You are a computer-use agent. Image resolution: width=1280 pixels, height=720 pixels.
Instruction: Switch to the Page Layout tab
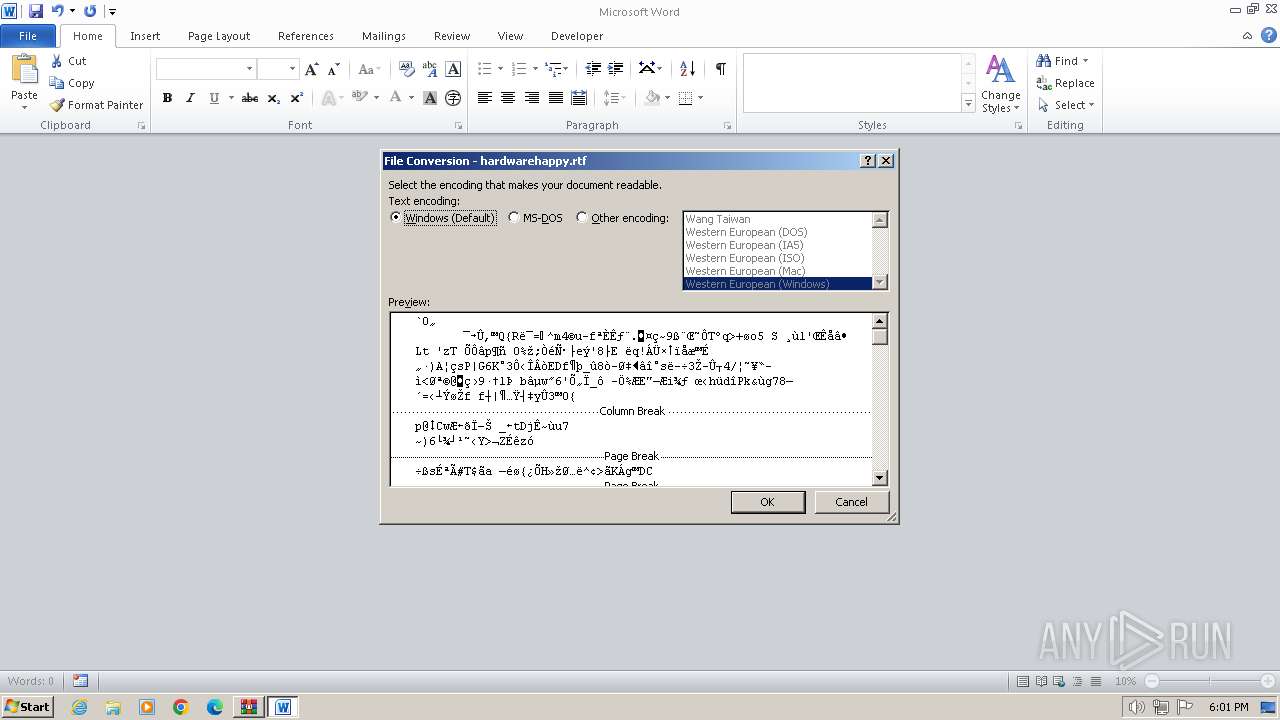(219, 36)
